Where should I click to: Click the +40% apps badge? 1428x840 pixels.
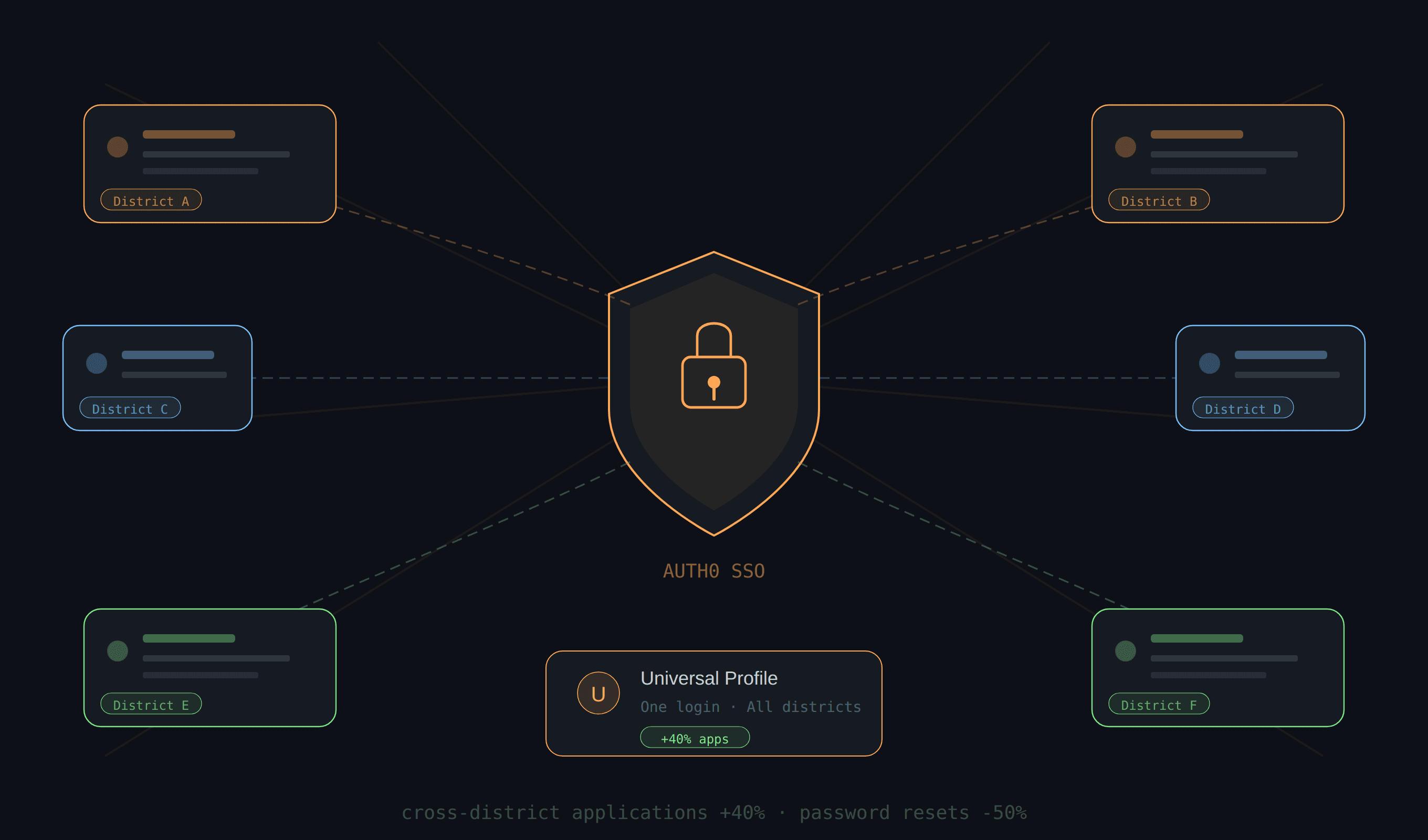click(x=695, y=738)
